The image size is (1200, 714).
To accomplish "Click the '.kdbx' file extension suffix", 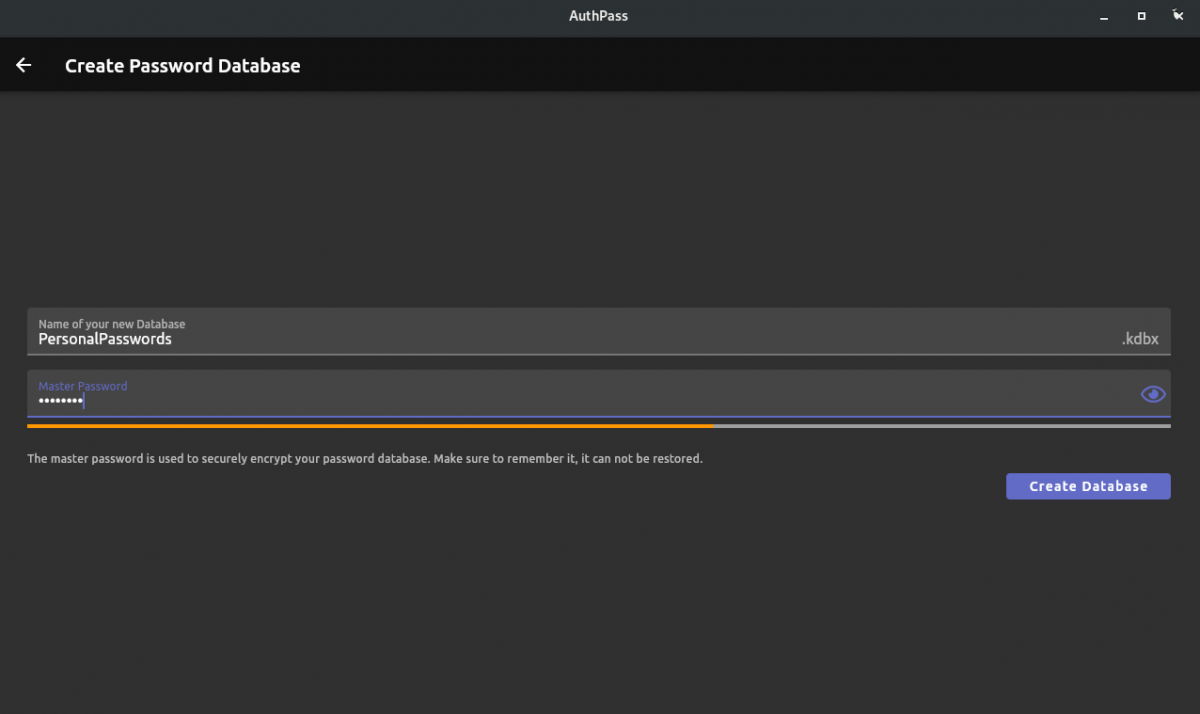I will (x=1140, y=339).
